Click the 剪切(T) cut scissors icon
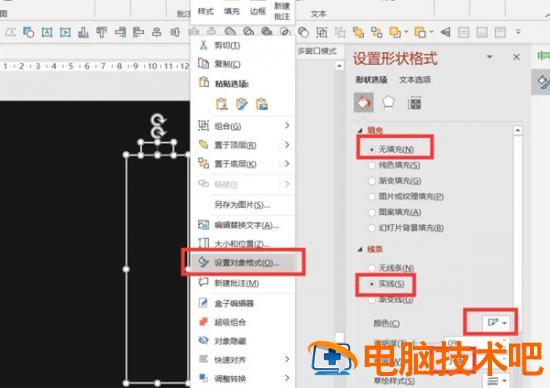This screenshot has height=388, width=550. click(x=203, y=45)
